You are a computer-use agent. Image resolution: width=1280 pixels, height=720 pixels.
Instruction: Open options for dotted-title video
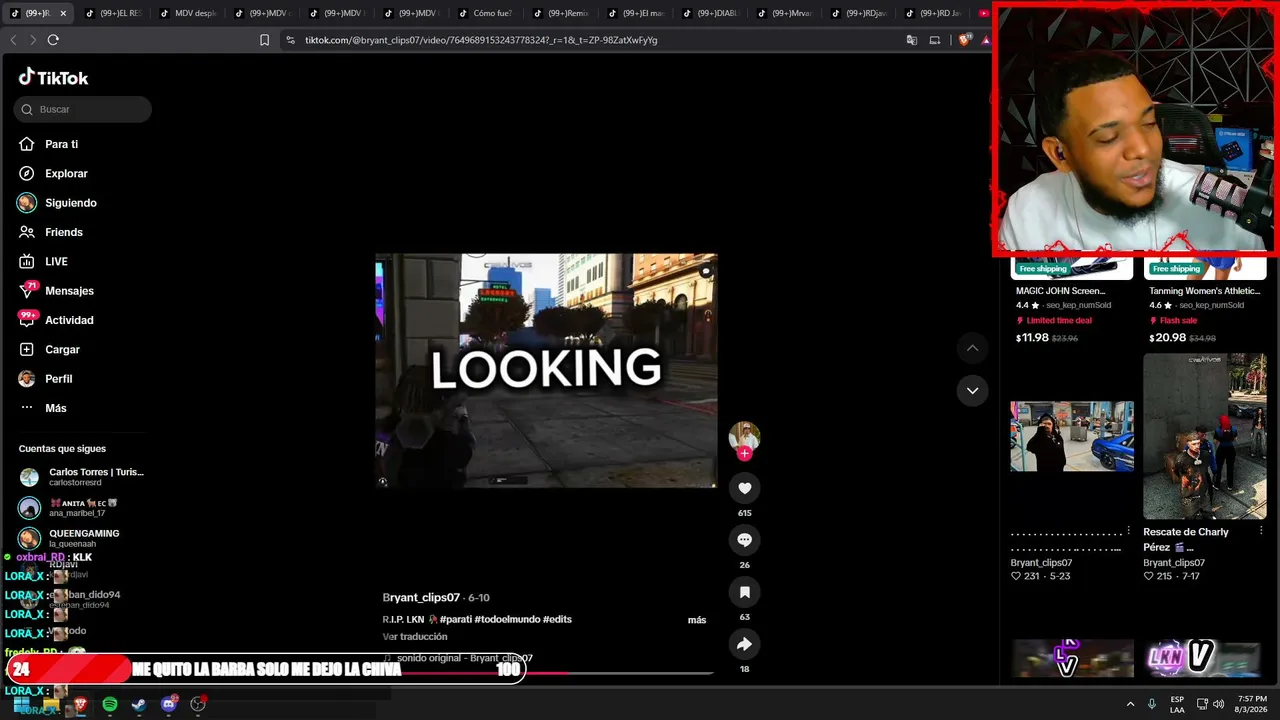pyautogui.click(x=1129, y=531)
